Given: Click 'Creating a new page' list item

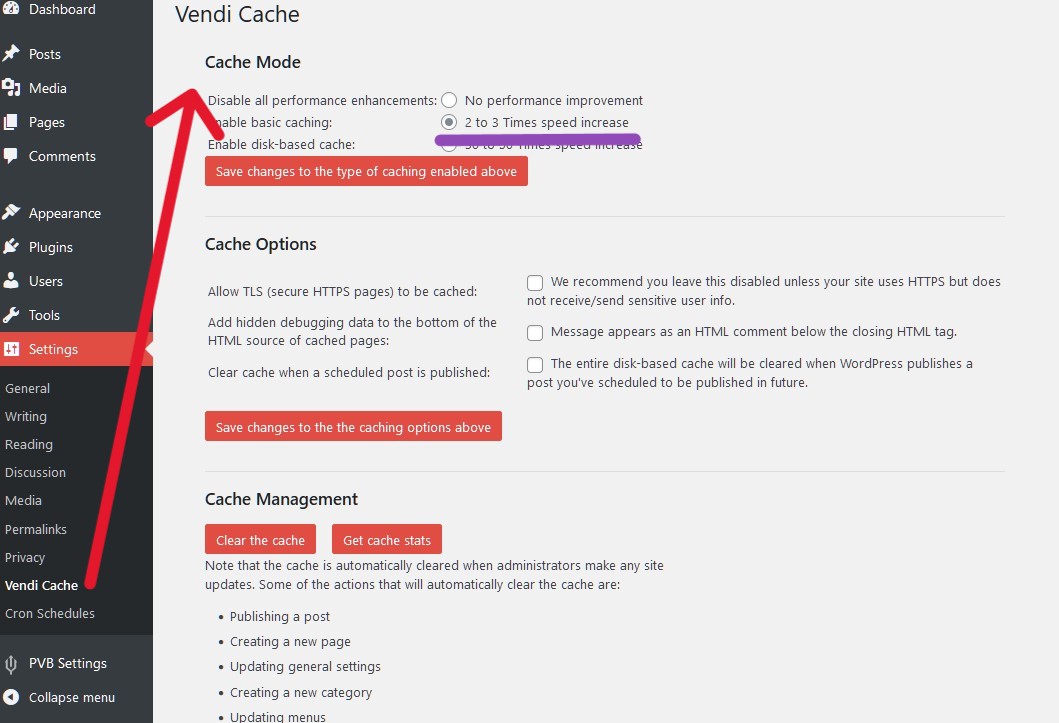Looking at the screenshot, I should pyautogui.click(x=290, y=641).
